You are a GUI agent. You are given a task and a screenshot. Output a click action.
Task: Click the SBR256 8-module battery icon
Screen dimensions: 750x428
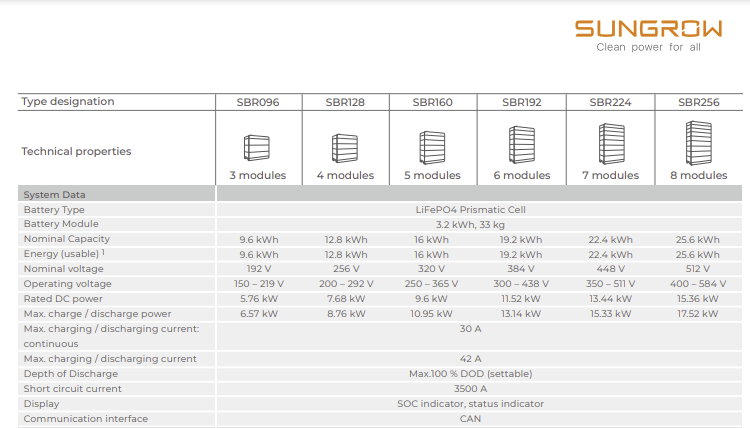699,143
